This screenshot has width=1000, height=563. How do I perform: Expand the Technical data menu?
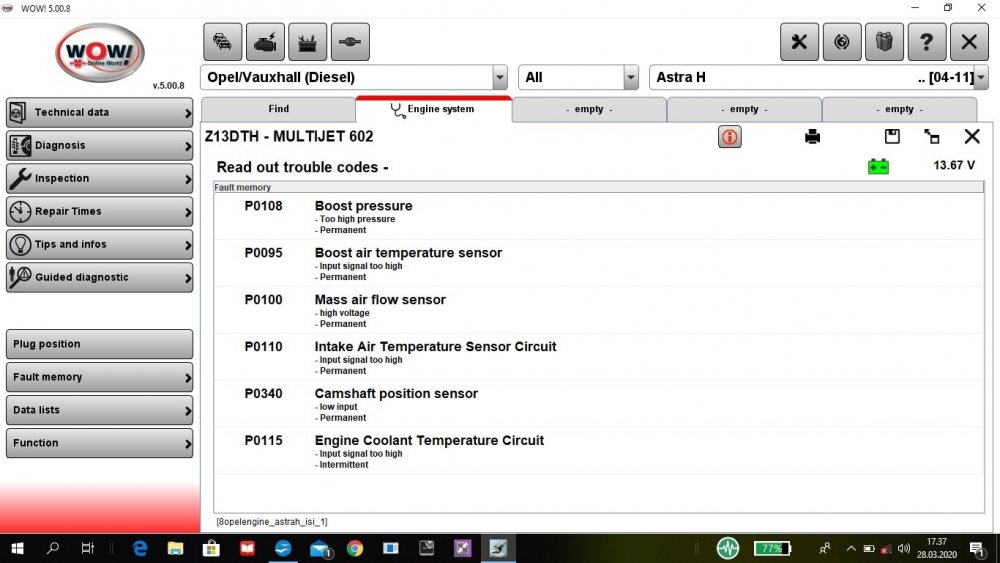(x=99, y=113)
